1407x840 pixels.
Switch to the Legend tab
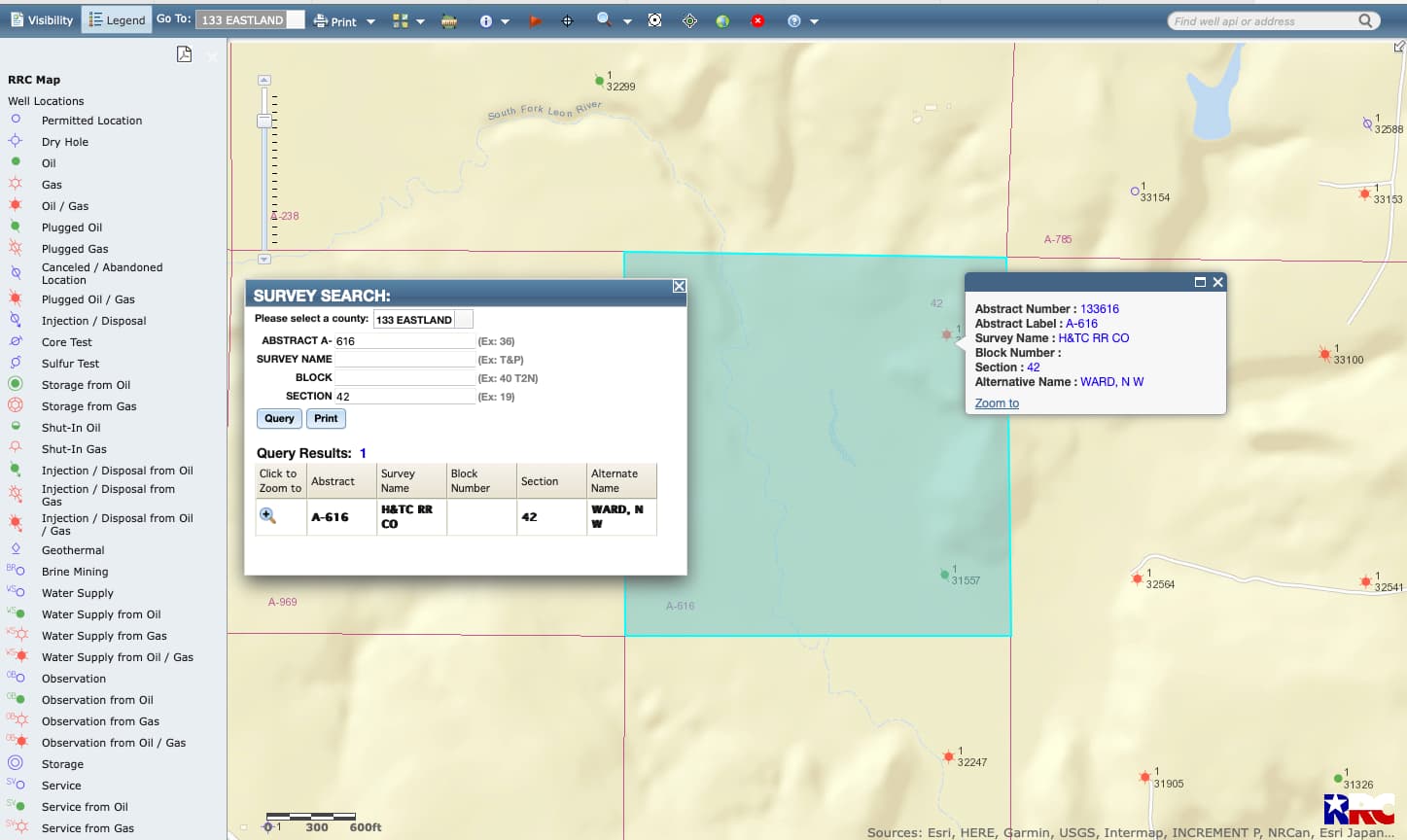[117, 19]
